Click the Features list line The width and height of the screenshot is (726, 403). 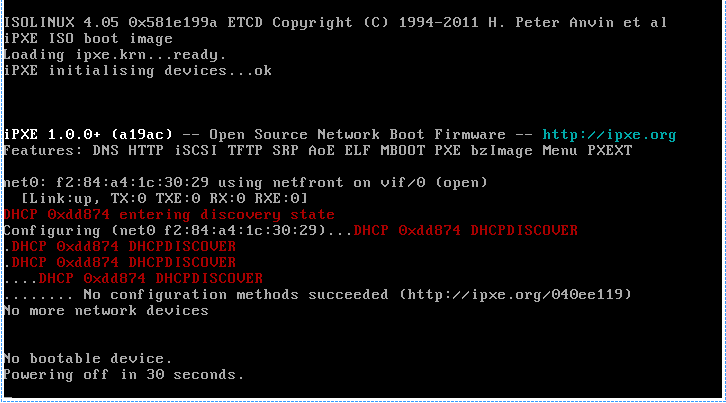click(x=318, y=151)
